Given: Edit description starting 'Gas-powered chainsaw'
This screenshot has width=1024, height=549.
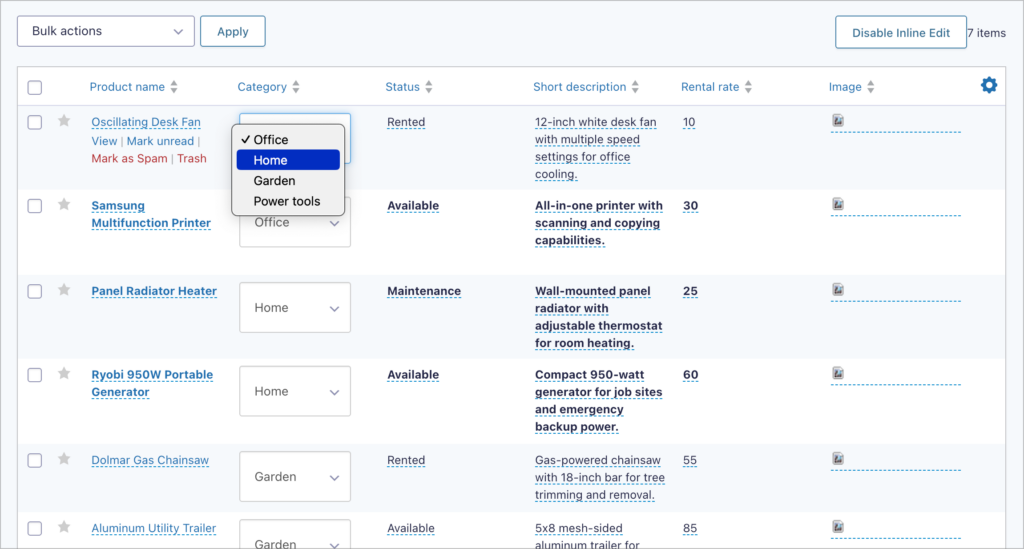Looking at the screenshot, I should click(600, 478).
